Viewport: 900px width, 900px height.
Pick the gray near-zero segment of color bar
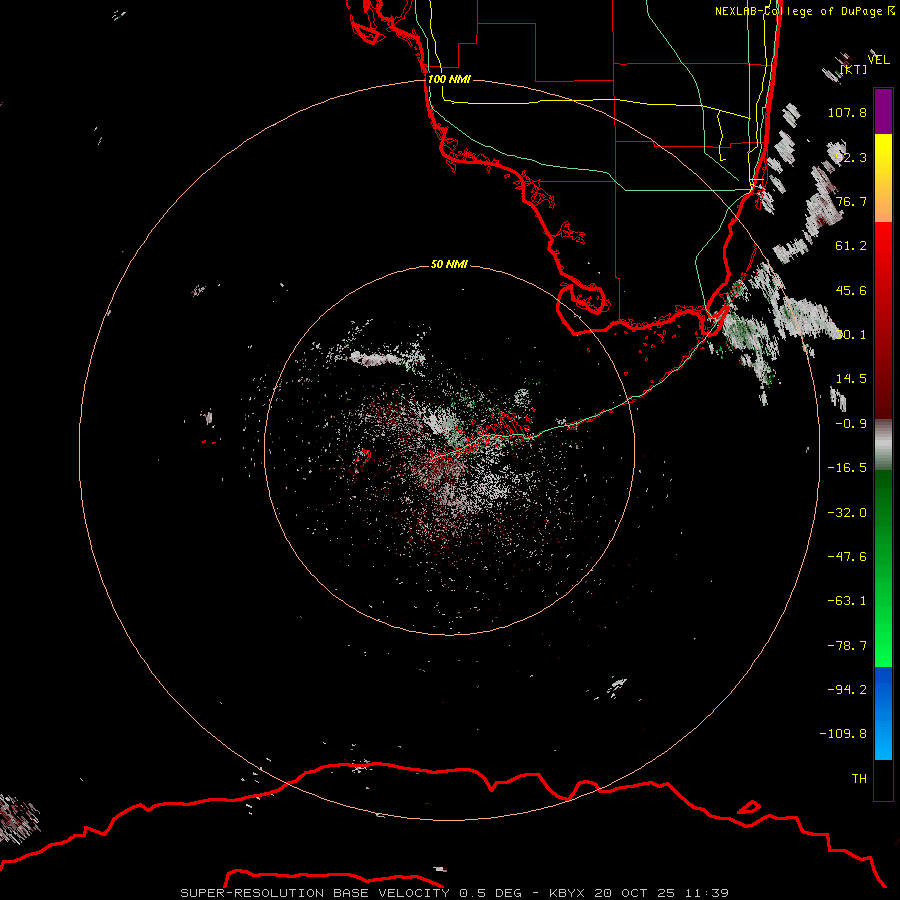(x=883, y=445)
